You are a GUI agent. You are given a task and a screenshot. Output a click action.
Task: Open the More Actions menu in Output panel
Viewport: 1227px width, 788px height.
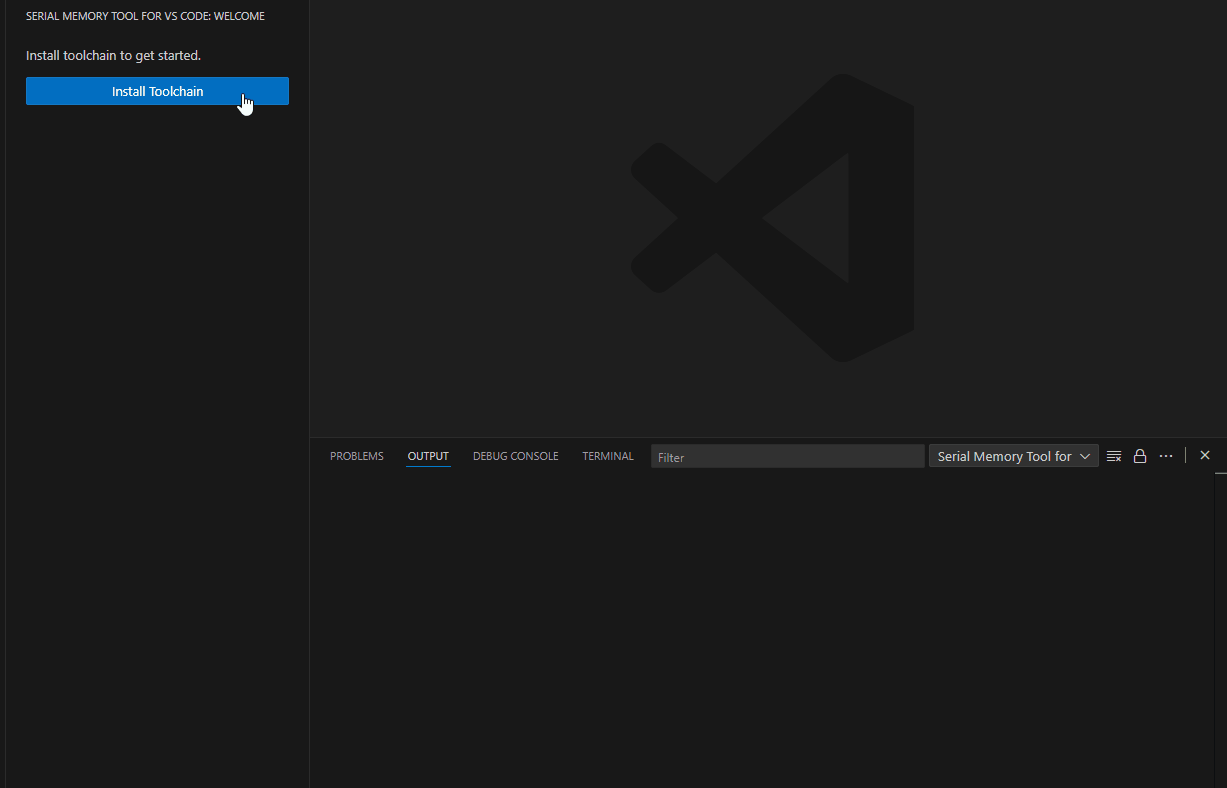point(1166,455)
